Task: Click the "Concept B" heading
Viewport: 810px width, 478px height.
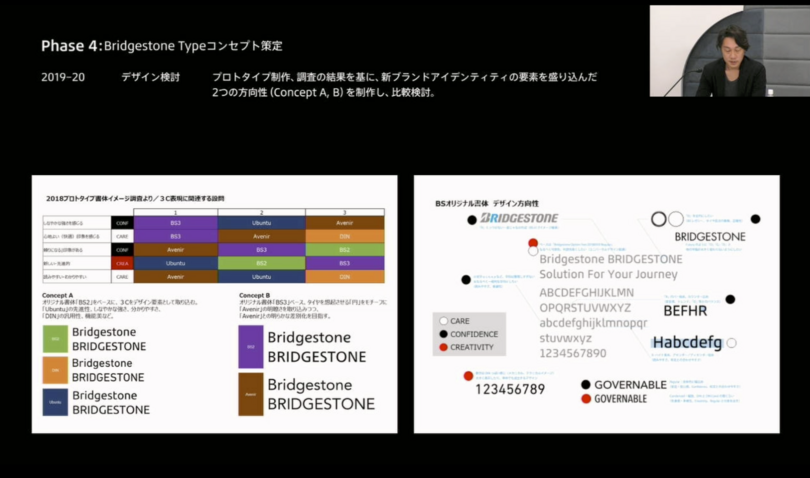Action: [254, 295]
